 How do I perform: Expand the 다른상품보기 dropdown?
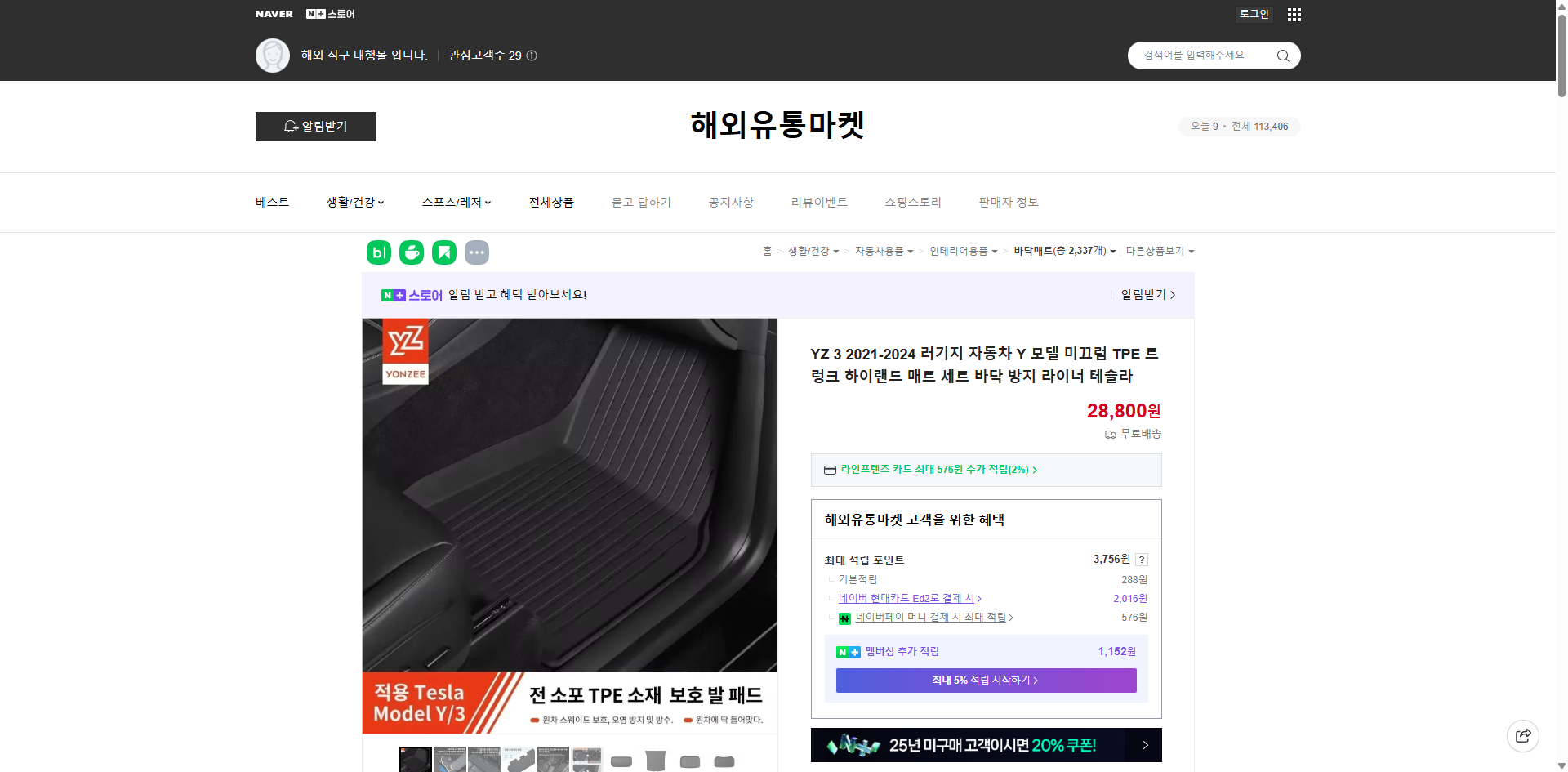pos(1160,251)
